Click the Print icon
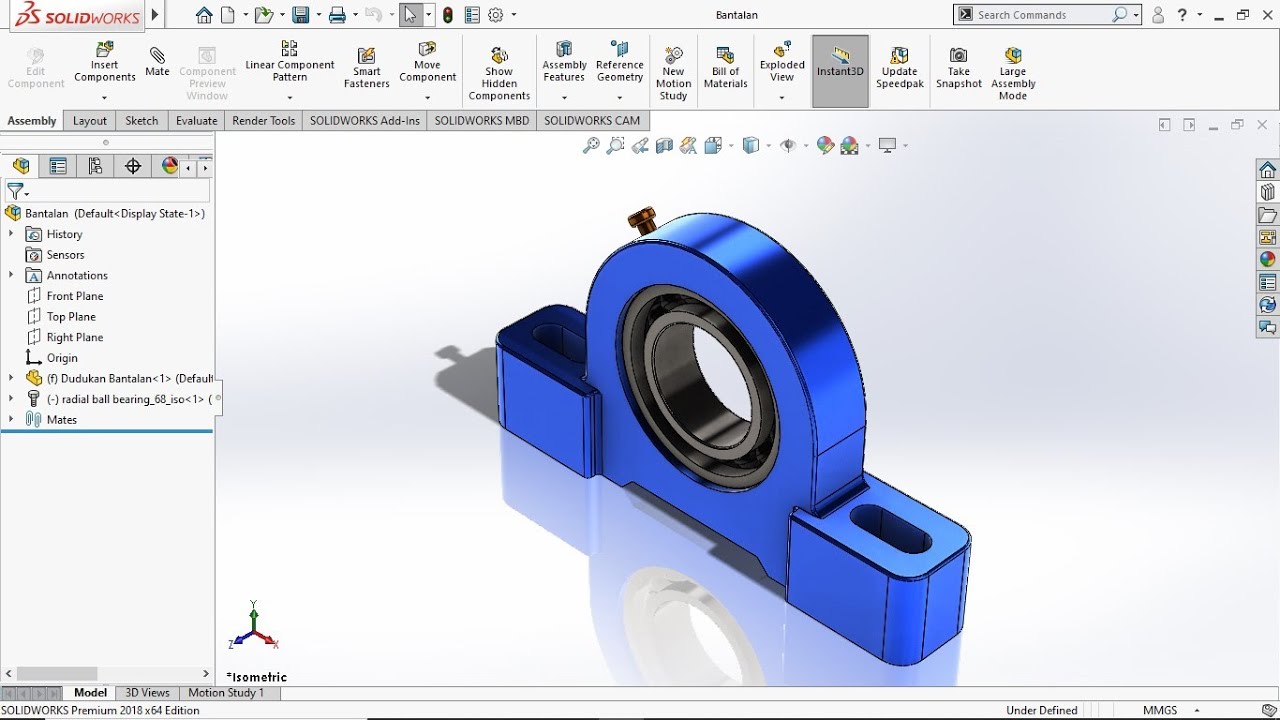 337,15
